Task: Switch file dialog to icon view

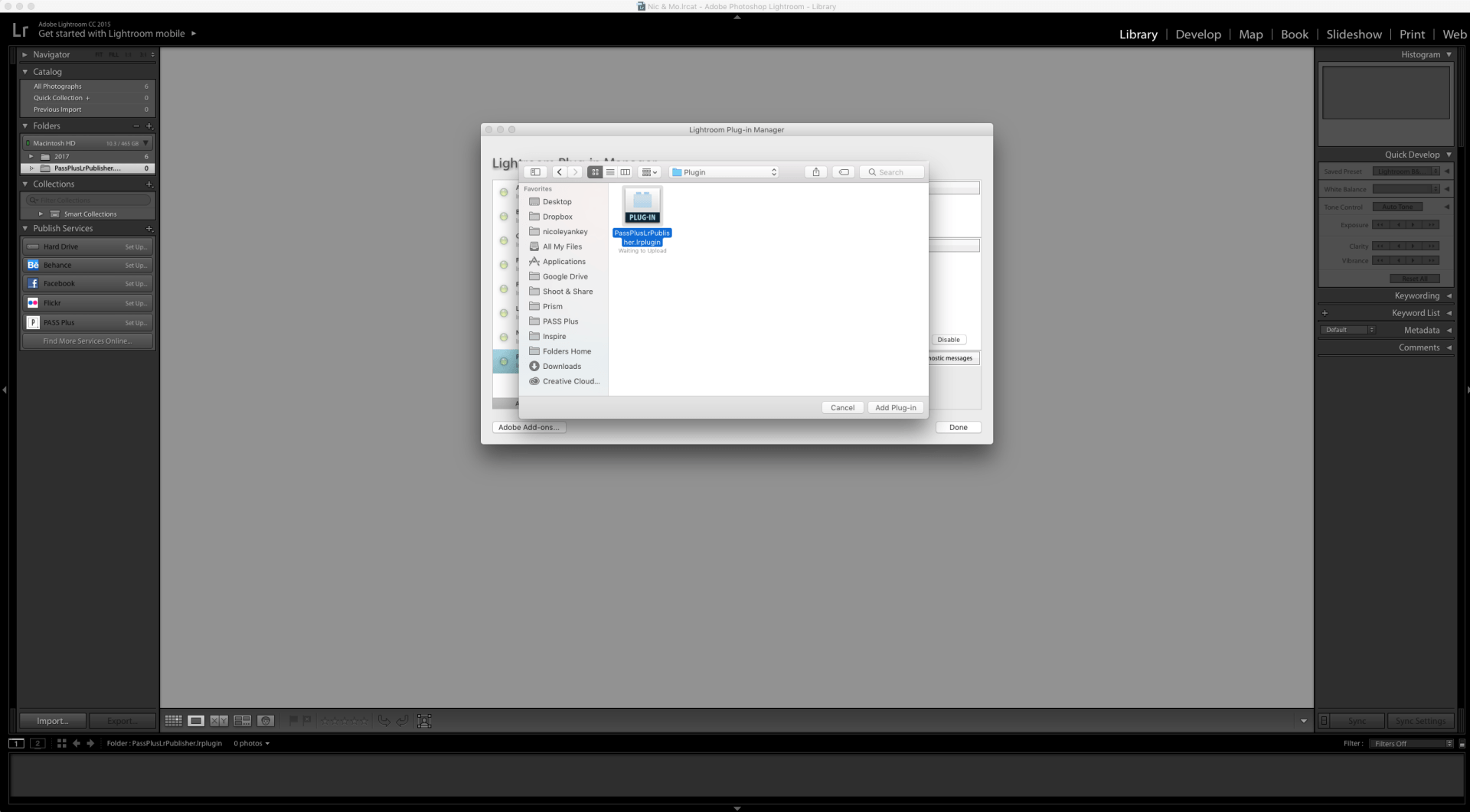Action: click(x=595, y=172)
